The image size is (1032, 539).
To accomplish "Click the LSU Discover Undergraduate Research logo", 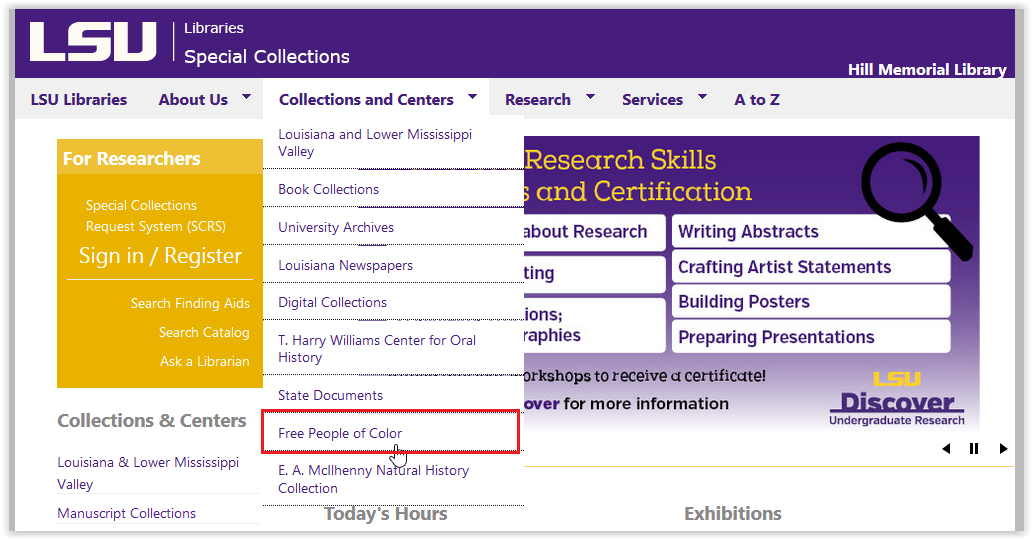I will tap(896, 399).
